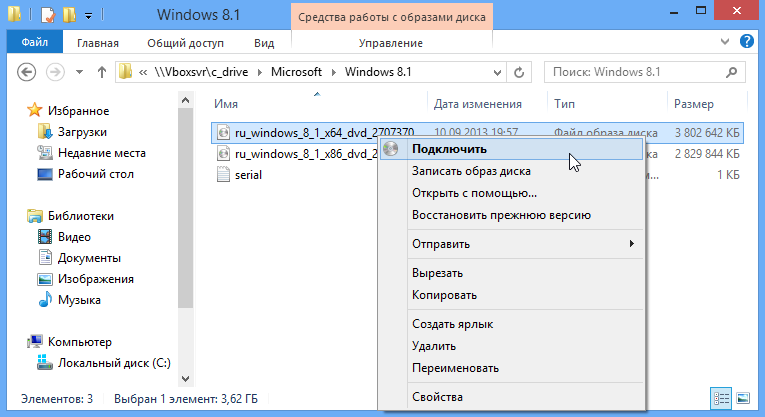Viewport: 765px width, 417px height.
Task: Open Загрузки folder in Favorites
Action: [82, 132]
